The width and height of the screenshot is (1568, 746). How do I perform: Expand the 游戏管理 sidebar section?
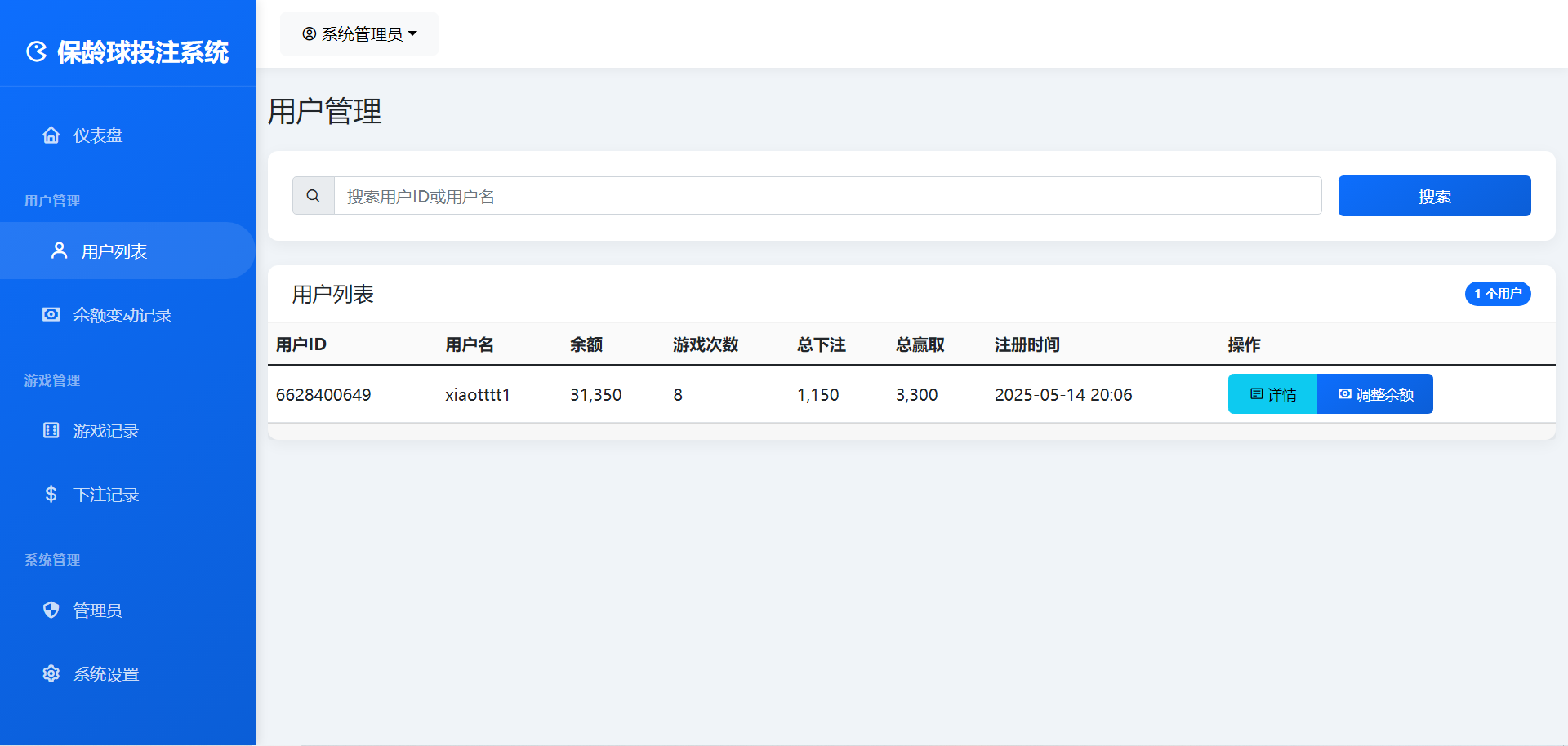pyautogui.click(x=51, y=380)
